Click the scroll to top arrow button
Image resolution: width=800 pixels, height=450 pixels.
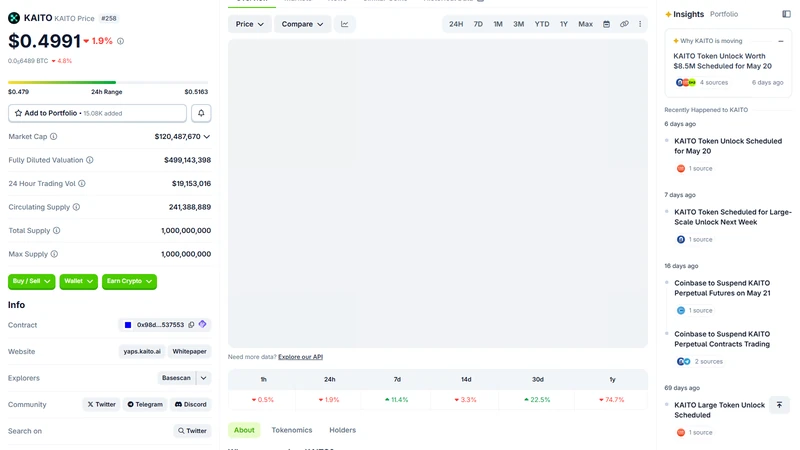pos(779,405)
